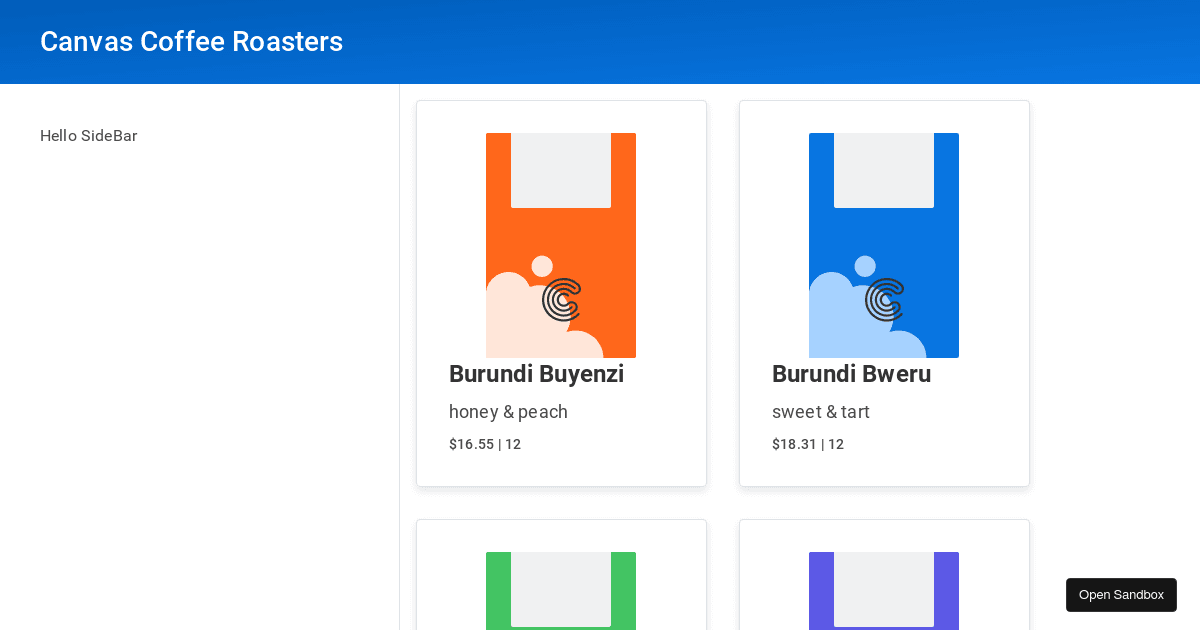Click the Canvas Coffee Roasters header title
The width and height of the screenshot is (1200, 630).
click(x=191, y=42)
